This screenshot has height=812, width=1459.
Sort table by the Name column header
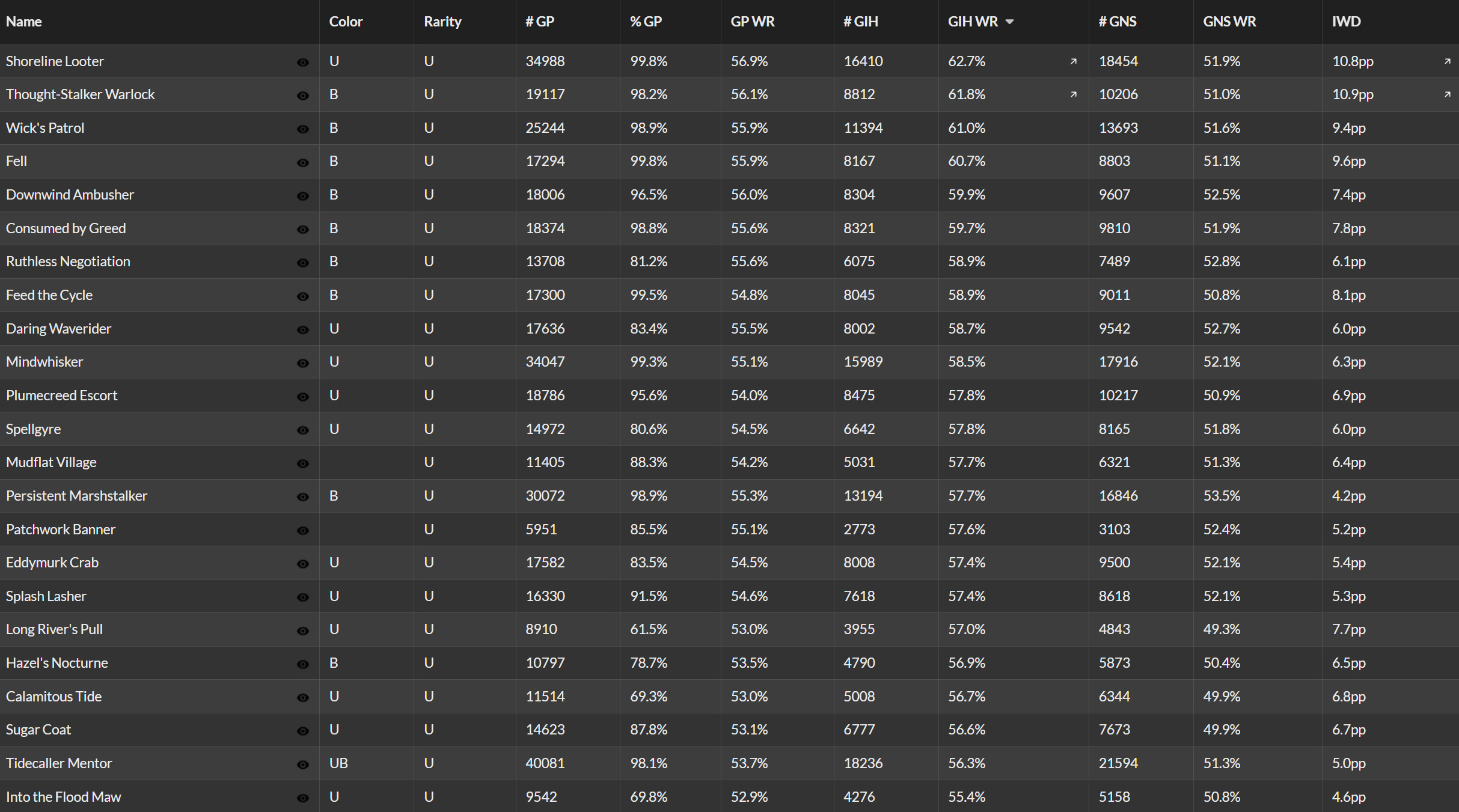(24, 22)
